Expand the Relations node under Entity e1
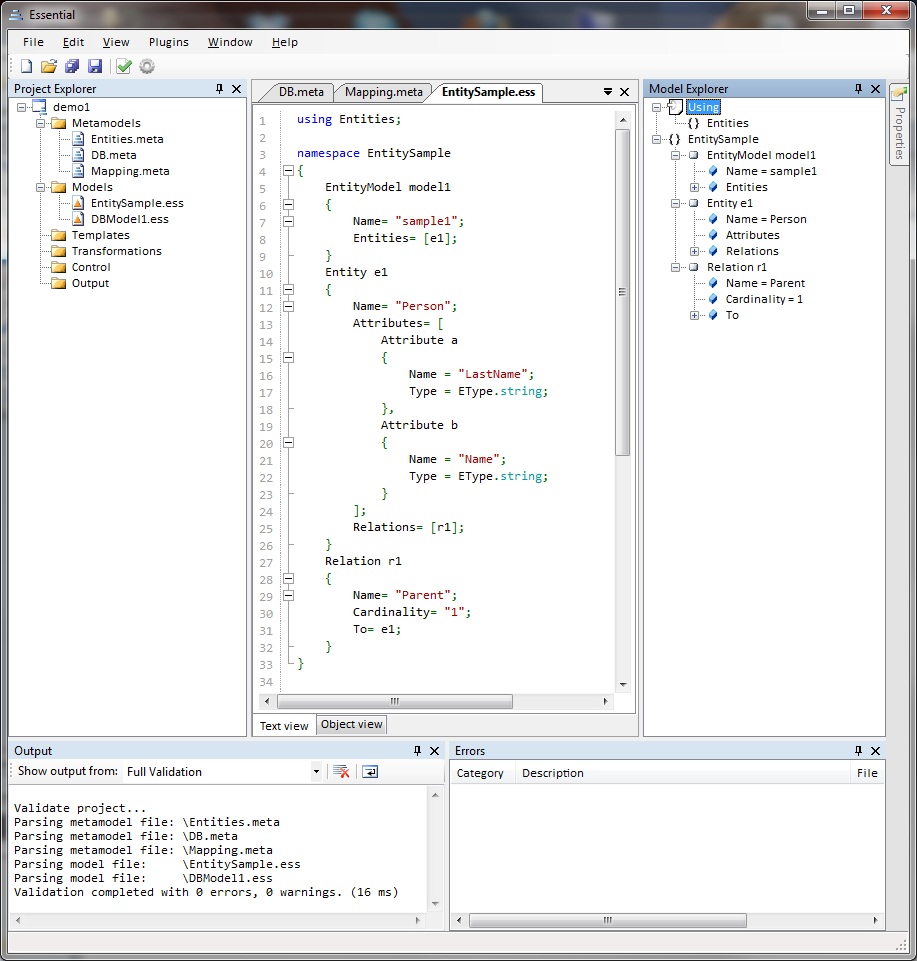This screenshot has height=961, width=917. [x=695, y=251]
